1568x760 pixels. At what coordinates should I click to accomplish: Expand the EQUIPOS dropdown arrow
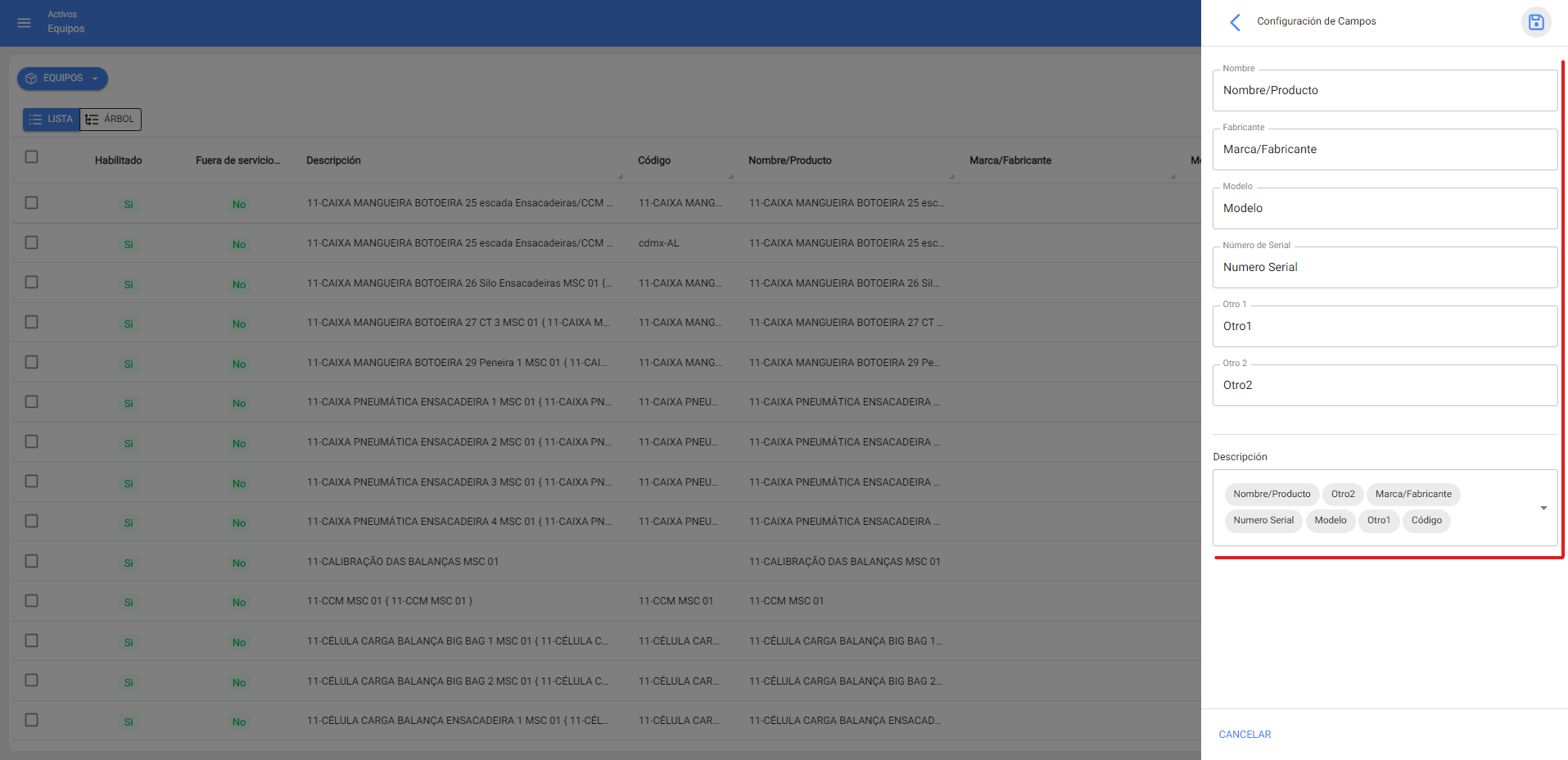95,79
